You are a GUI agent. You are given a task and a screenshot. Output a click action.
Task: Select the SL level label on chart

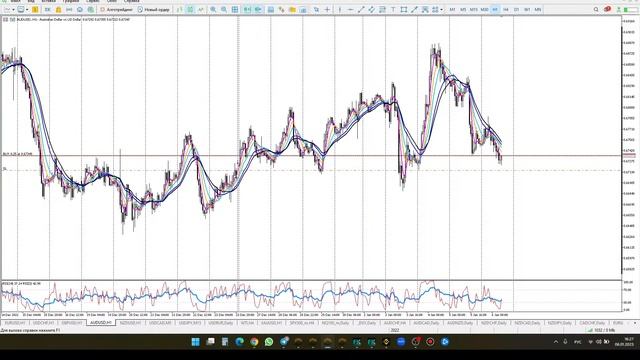5,169
